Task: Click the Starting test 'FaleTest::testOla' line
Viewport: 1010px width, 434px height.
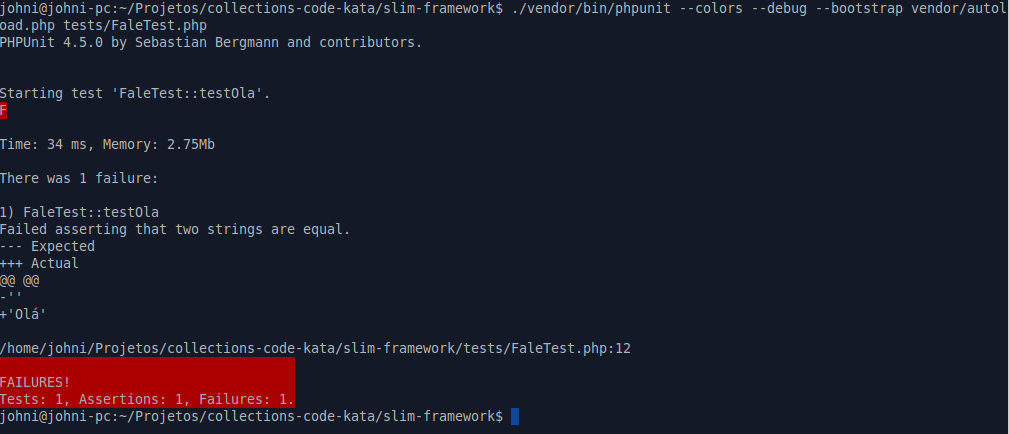Action: (135, 94)
